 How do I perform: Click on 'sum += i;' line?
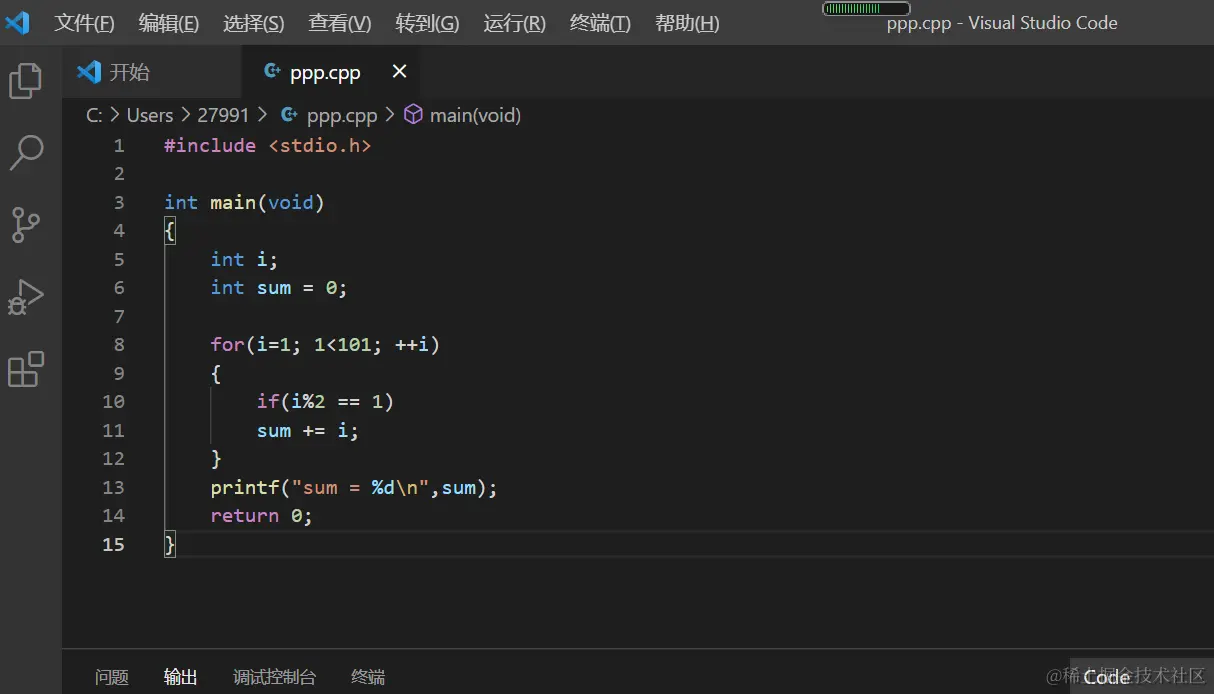(x=307, y=431)
